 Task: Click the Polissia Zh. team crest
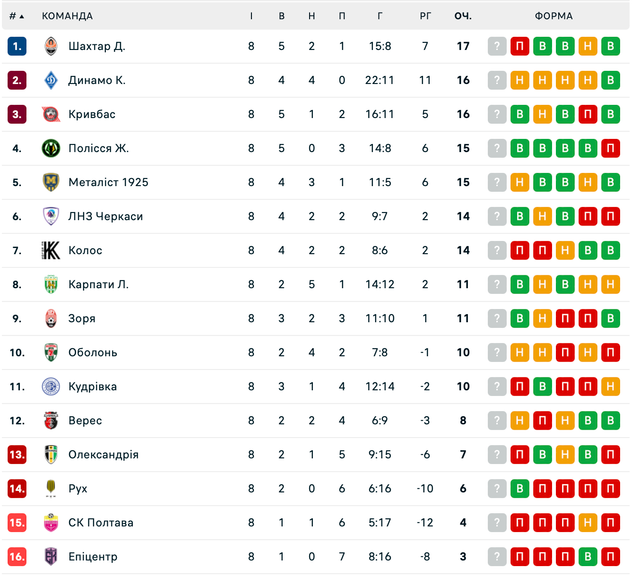tap(51, 148)
